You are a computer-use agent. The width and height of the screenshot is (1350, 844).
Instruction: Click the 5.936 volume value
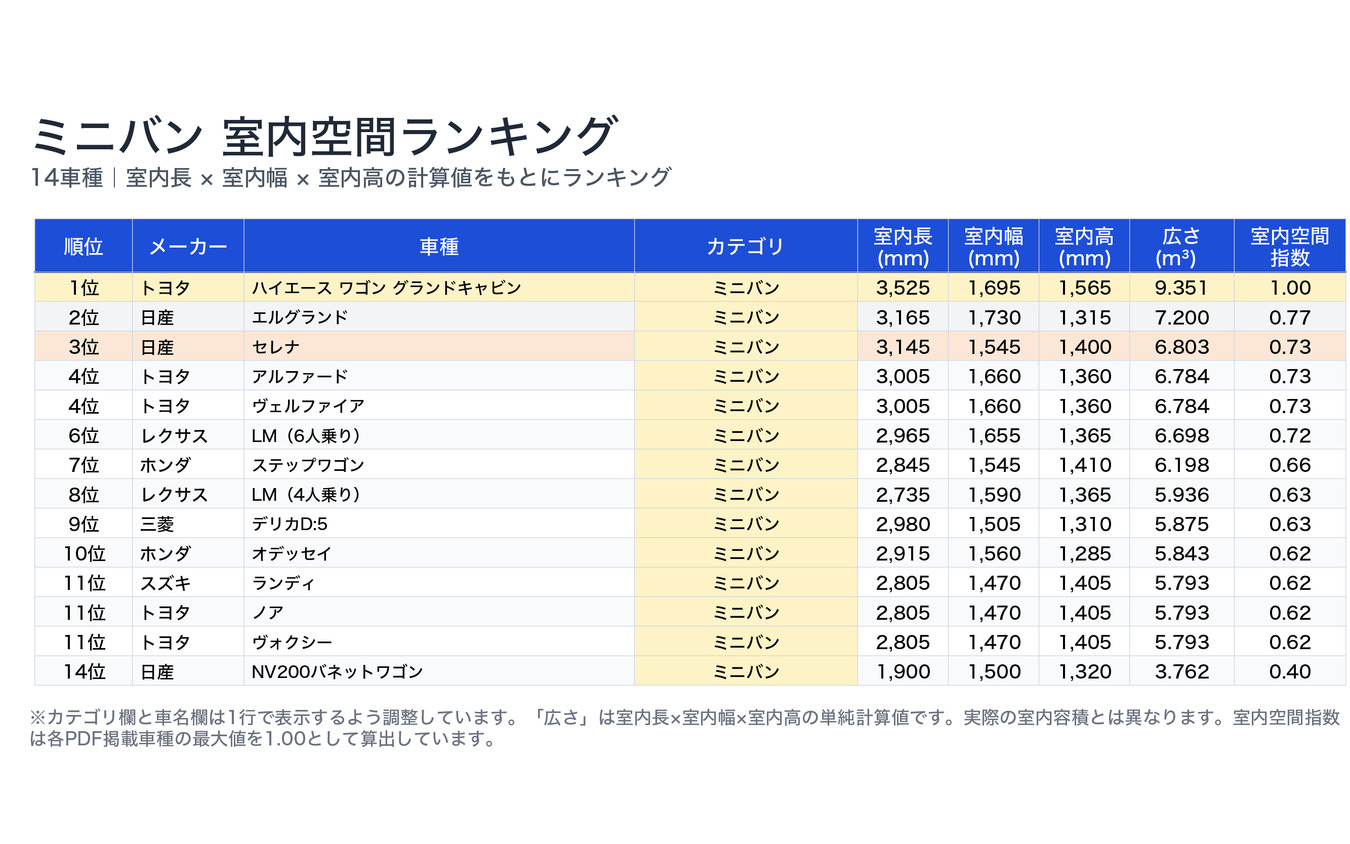1182,494
